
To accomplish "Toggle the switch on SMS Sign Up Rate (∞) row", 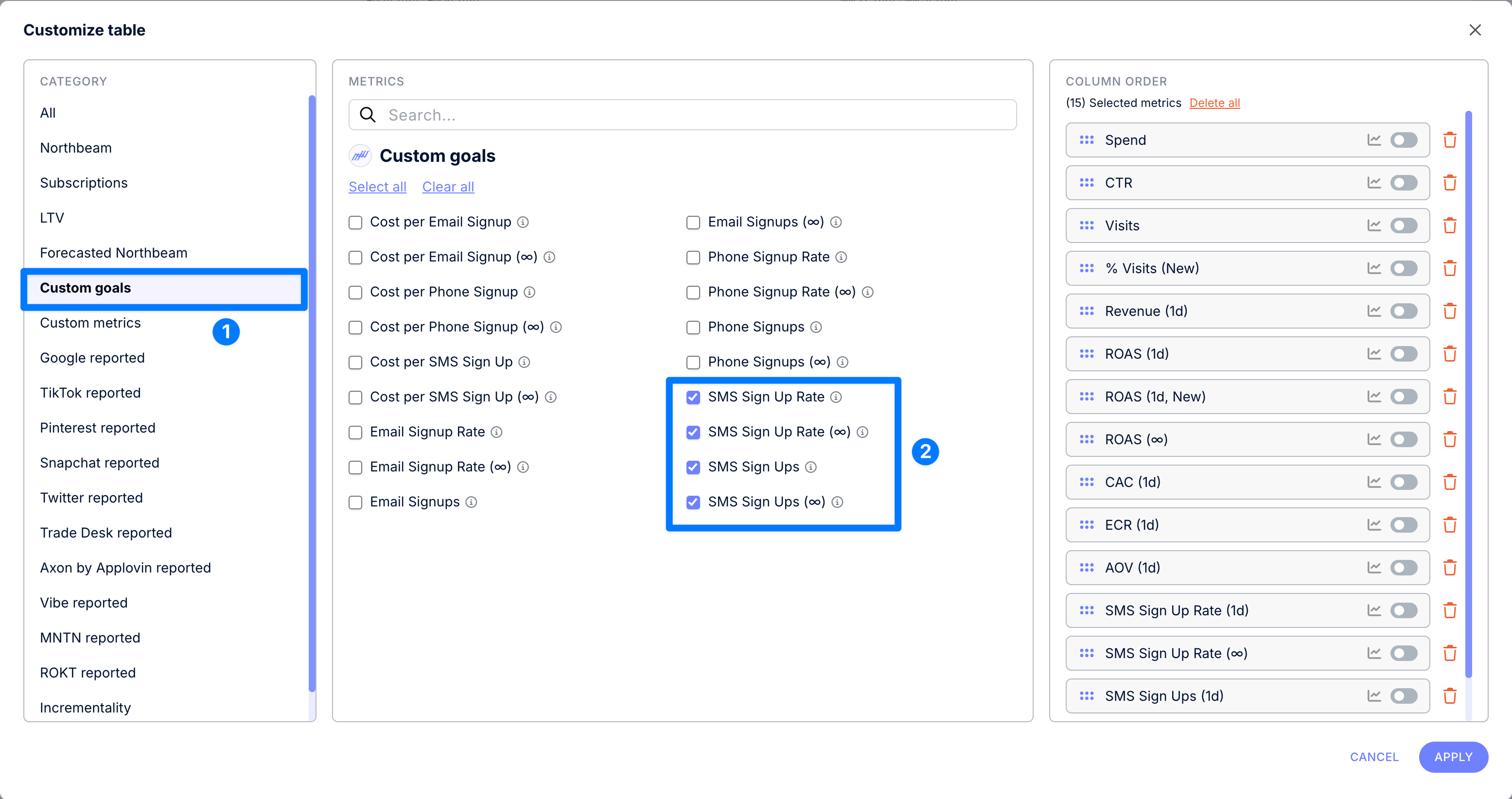I will [x=1404, y=654].
